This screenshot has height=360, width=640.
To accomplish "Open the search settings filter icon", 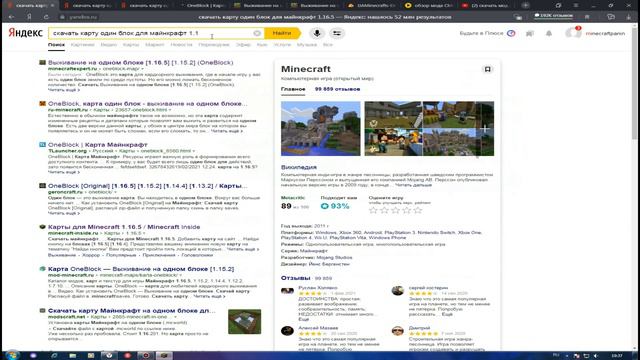I will point(337,33).
